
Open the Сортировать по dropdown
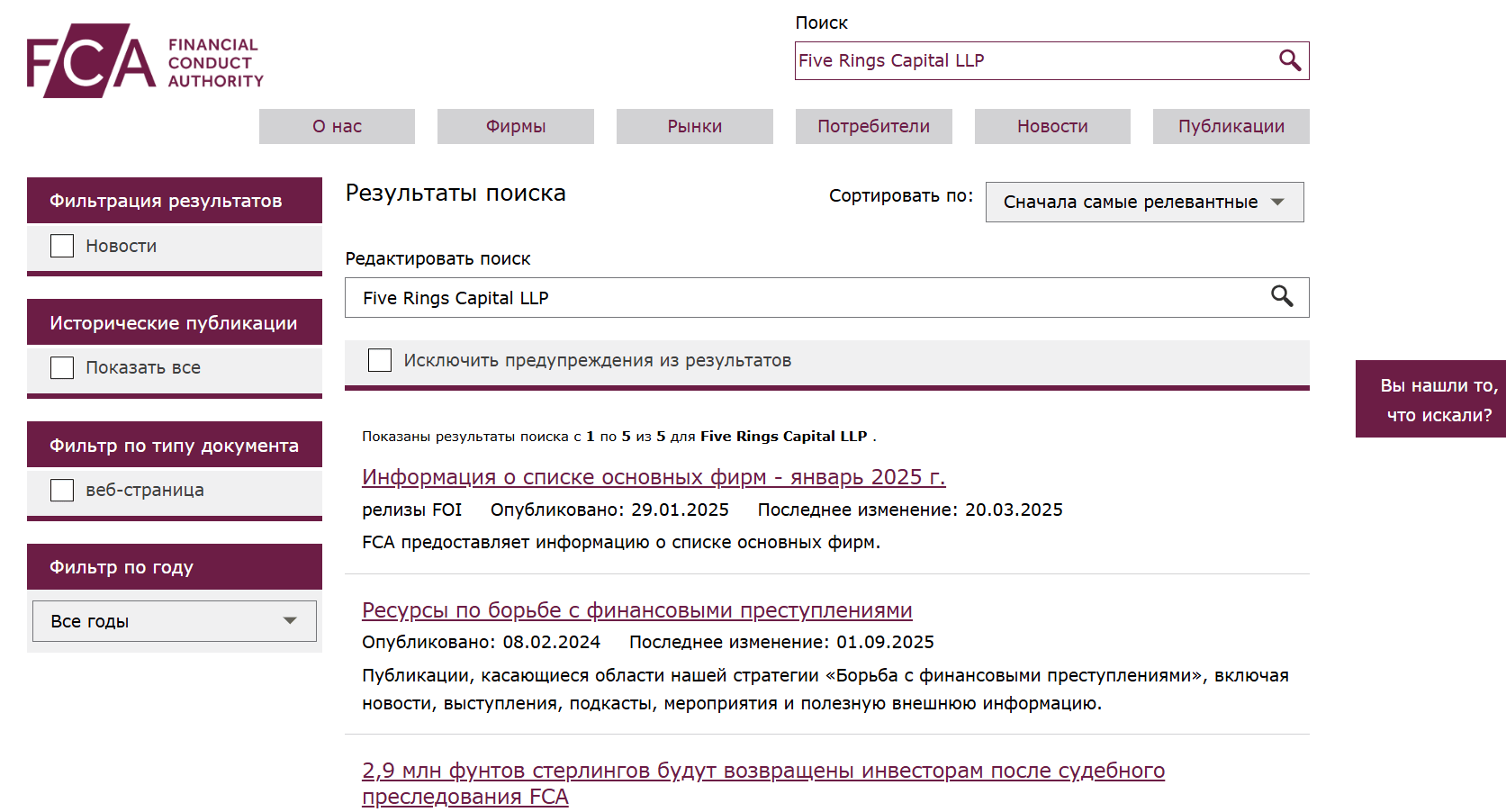point(1144,202)
